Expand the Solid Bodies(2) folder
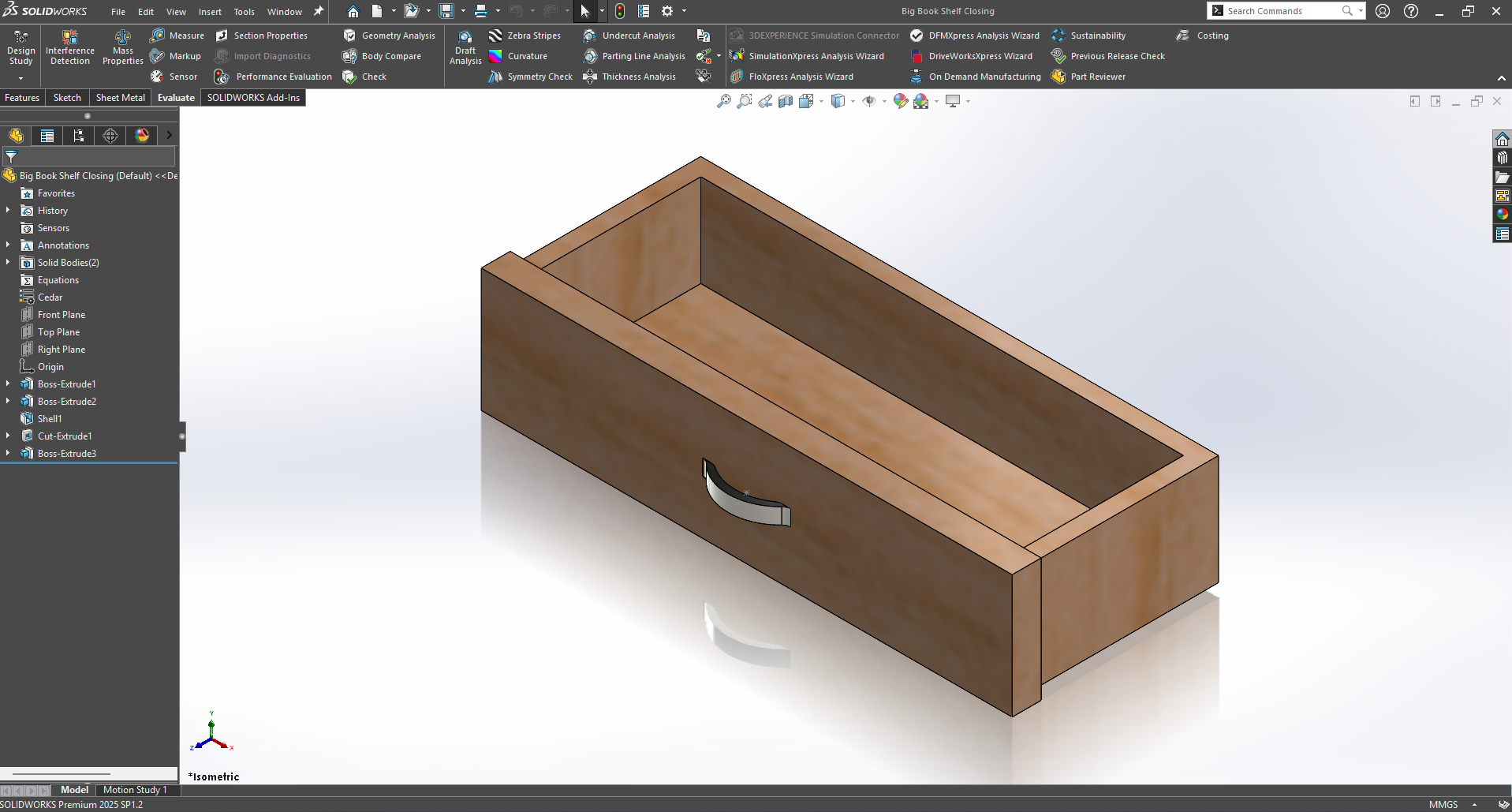Image resolution: width=1512 pixels, height=812 pixels. pyautogui.click(x=8, y=263)
